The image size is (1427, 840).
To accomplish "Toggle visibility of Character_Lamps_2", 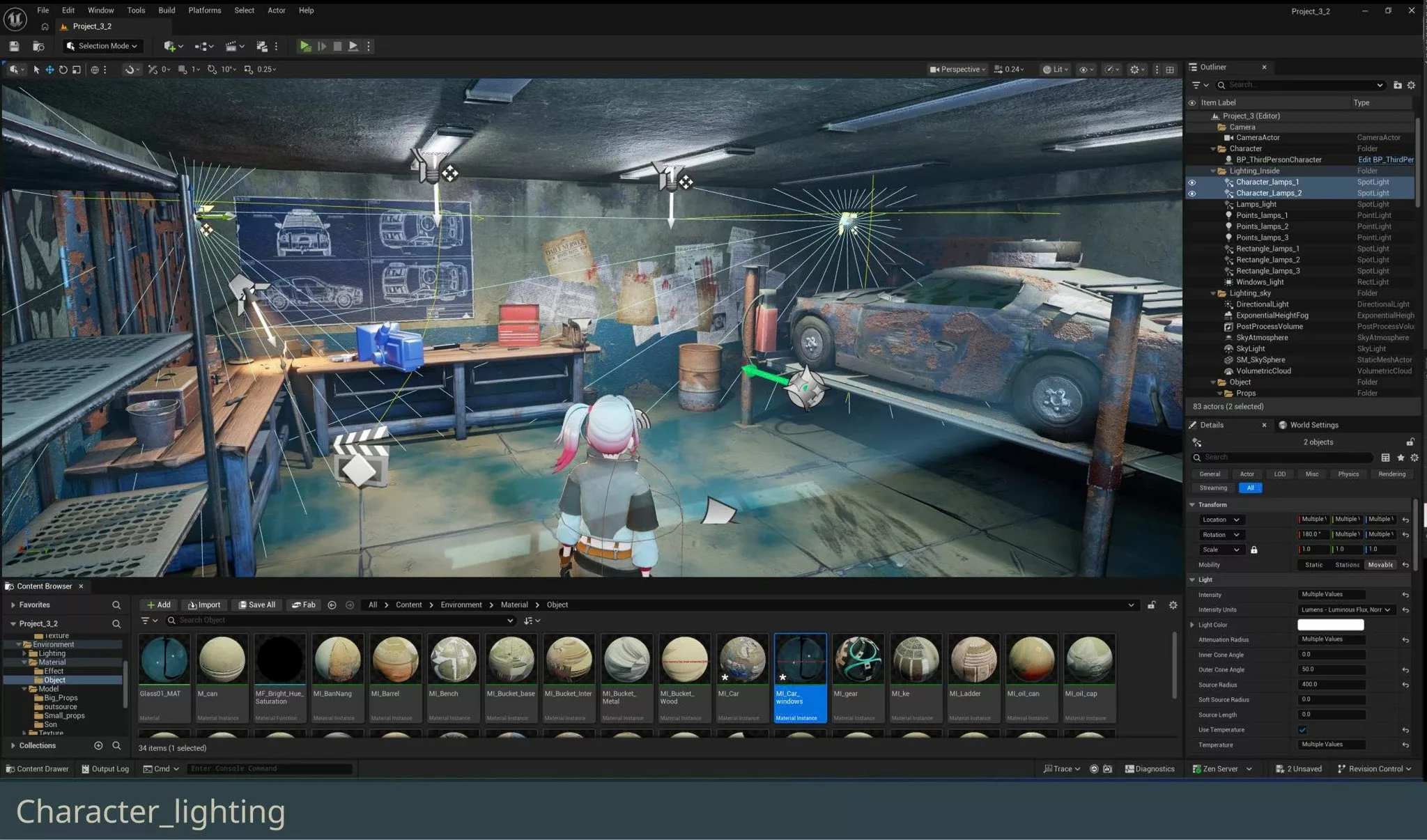I will click(x=1191, y=194).
